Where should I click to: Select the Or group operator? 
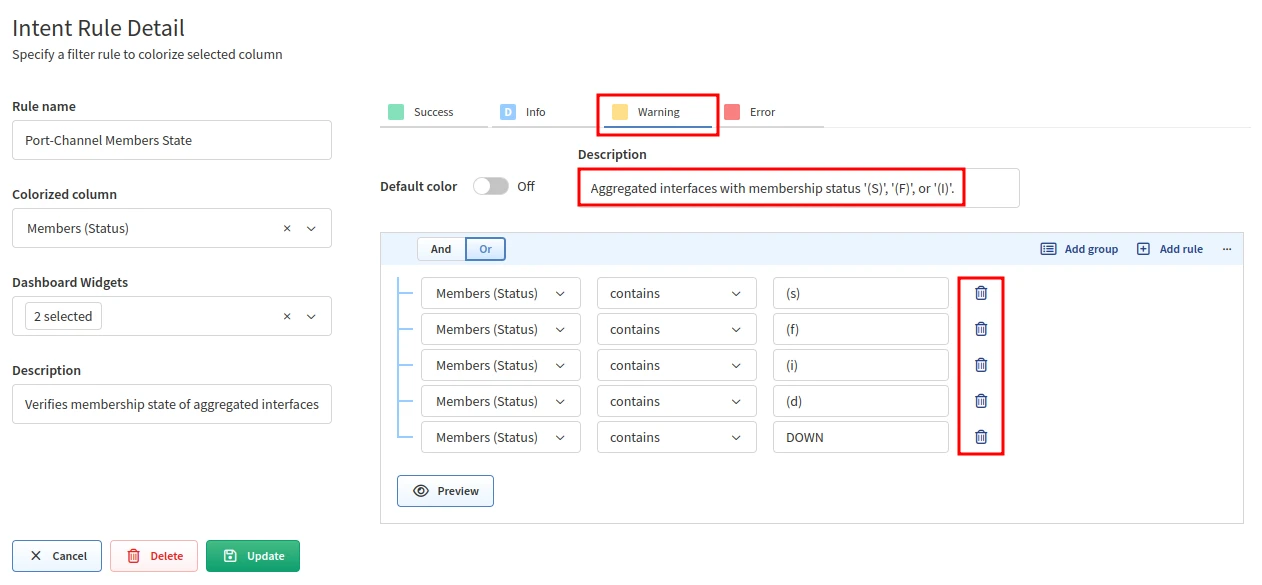(x=486, y=249)
